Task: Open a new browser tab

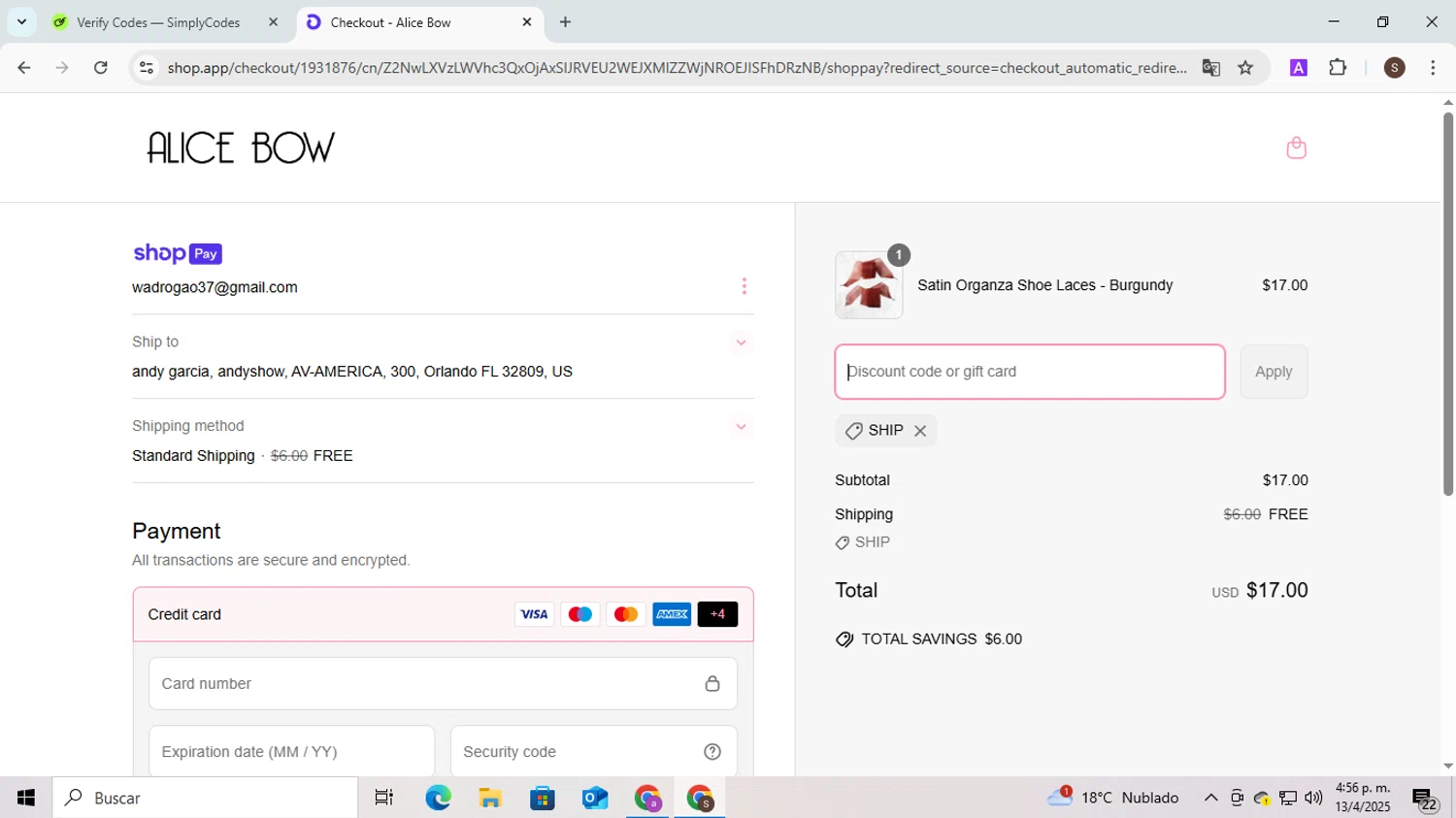Action: 565,22
